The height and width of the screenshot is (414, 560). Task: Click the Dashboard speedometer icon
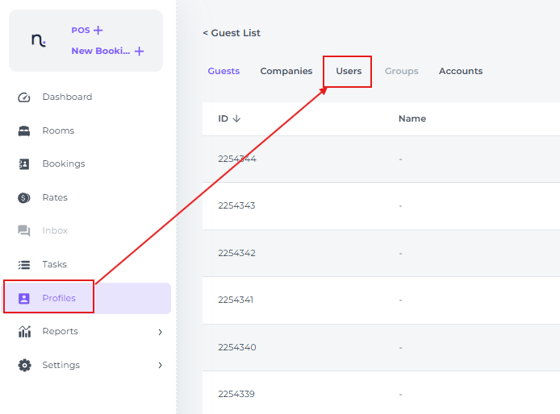point(24,97)
